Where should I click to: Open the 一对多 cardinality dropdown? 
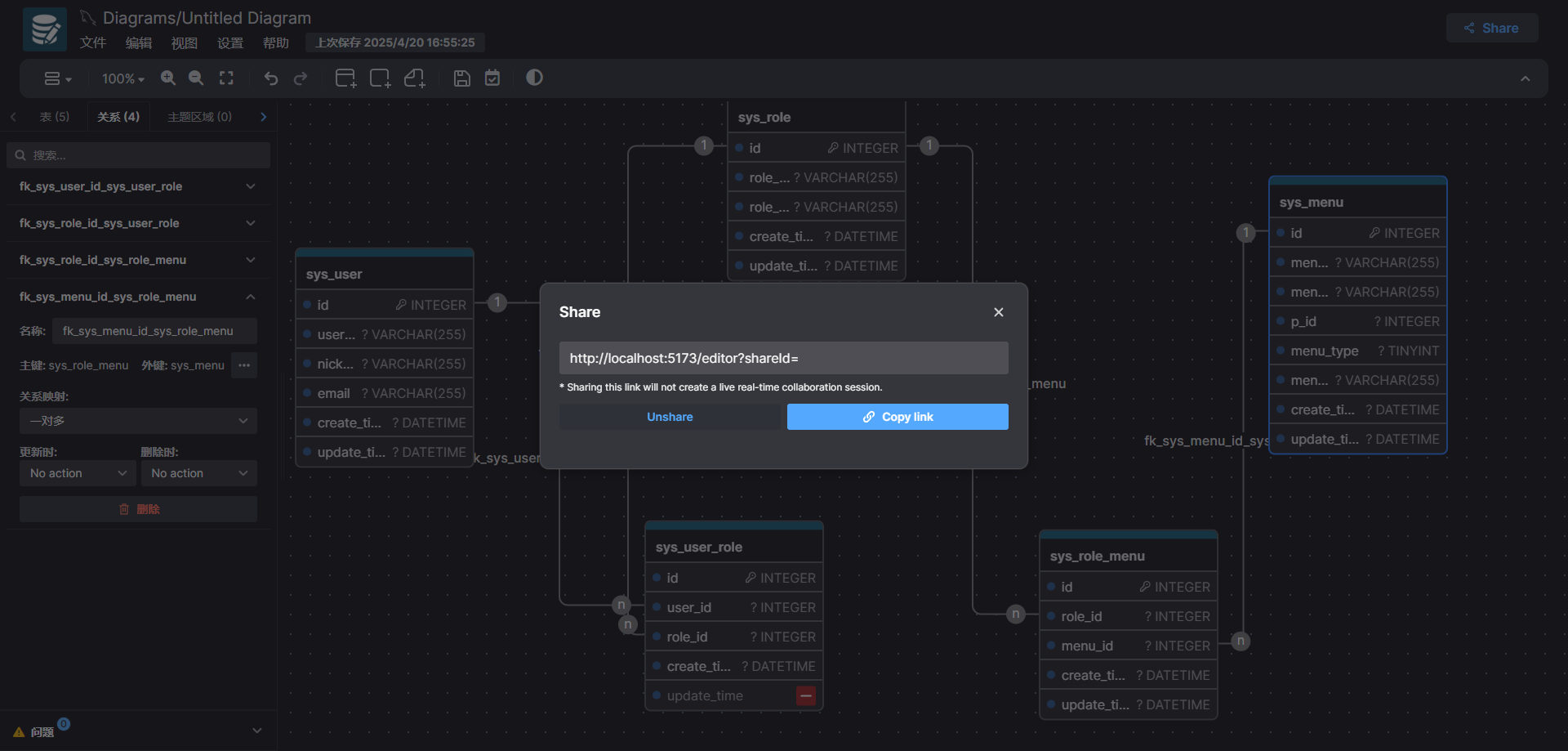[x=138, y=421]
